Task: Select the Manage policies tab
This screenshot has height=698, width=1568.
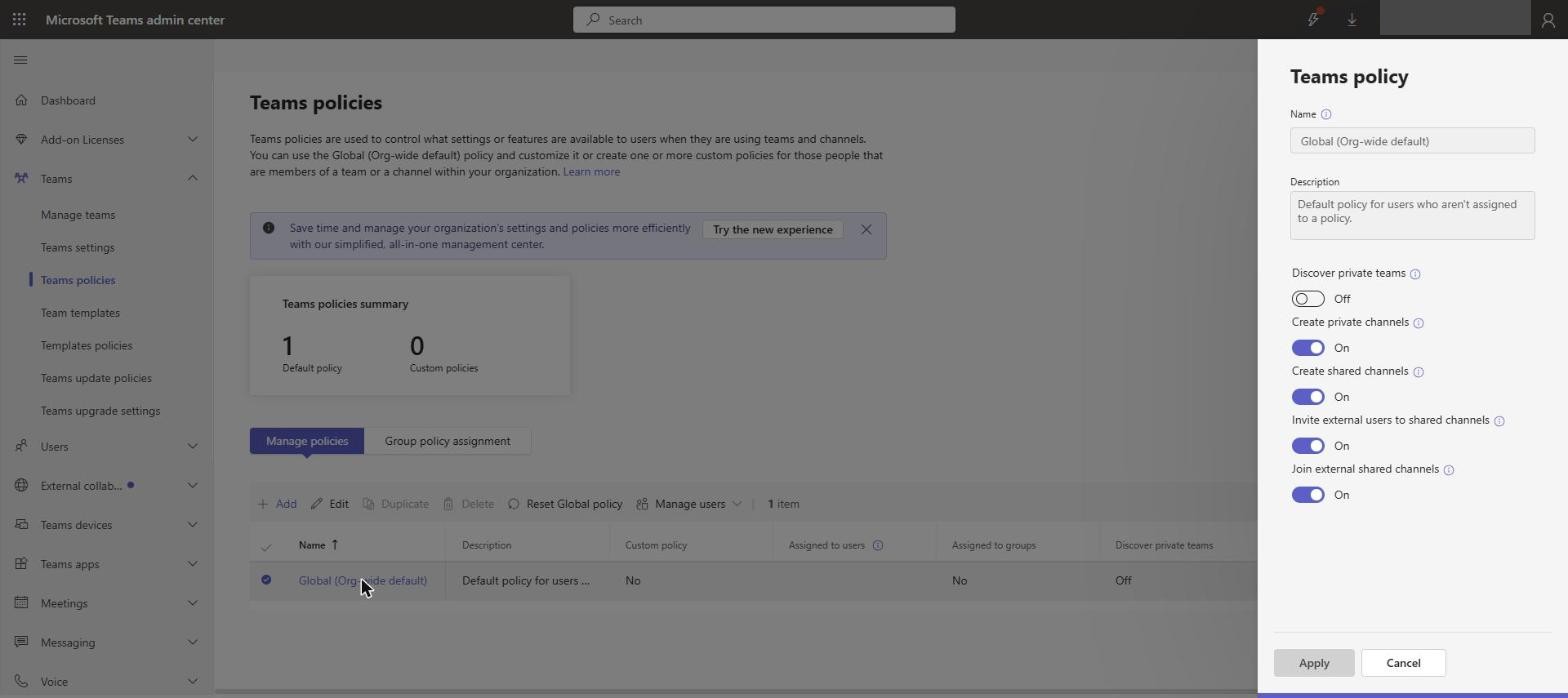Action: 307,441
